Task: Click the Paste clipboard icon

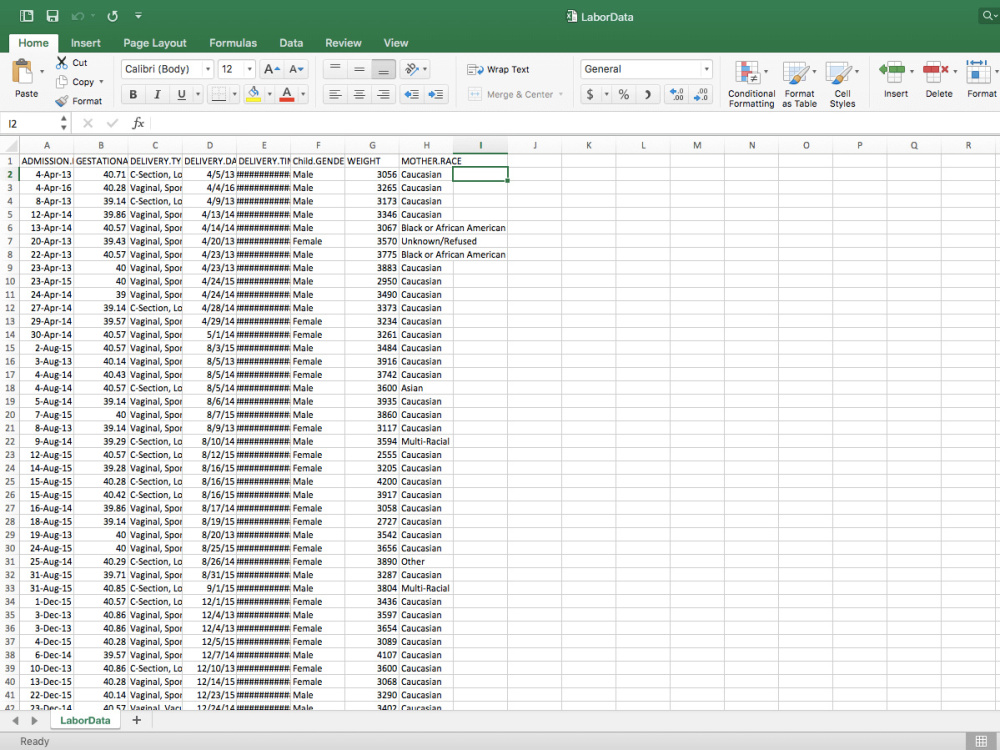Action: (23, 71)
